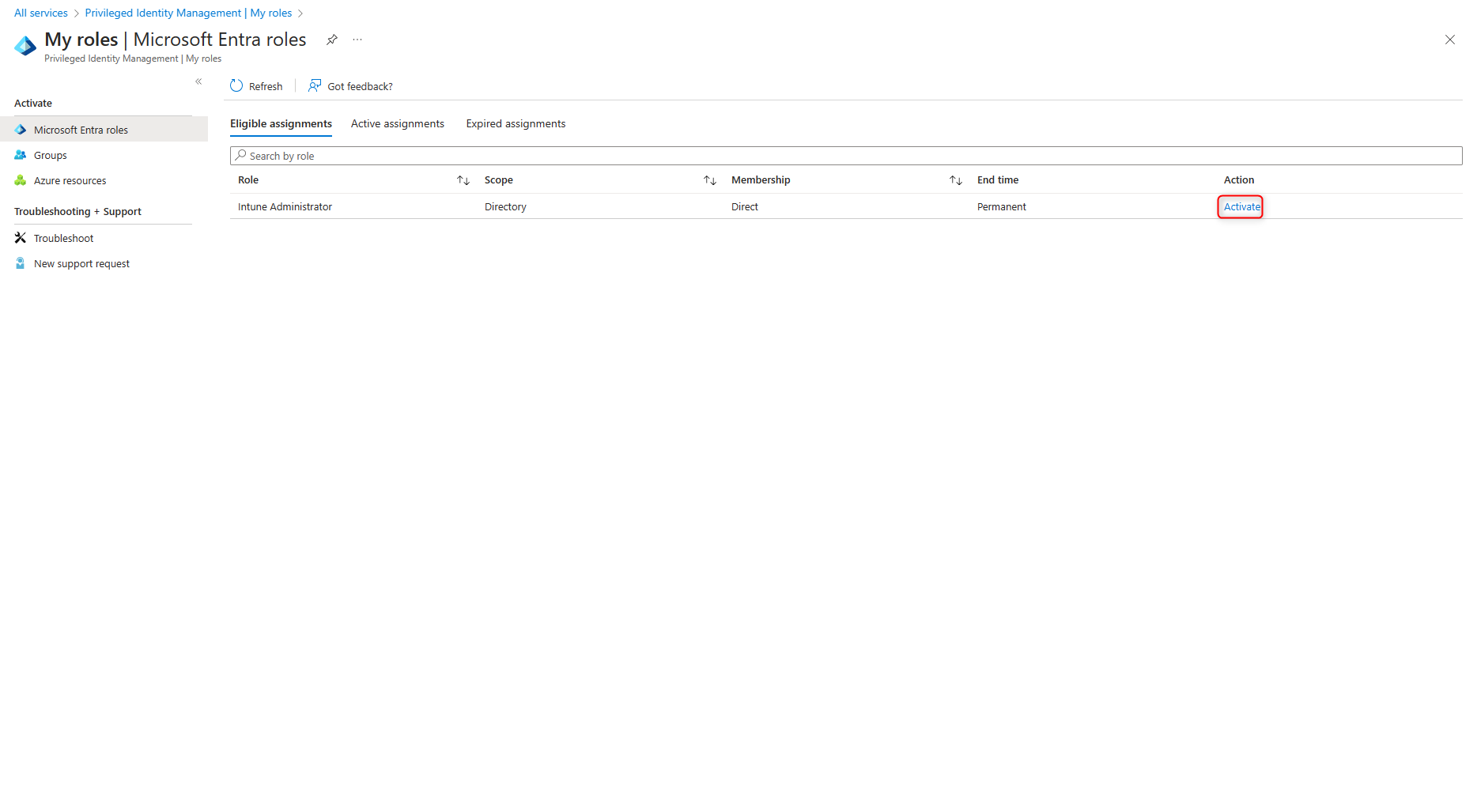This screenshot has width=1477, height=812.
Task: Open the ellipsis overflow menu
Action: (357, 39)
